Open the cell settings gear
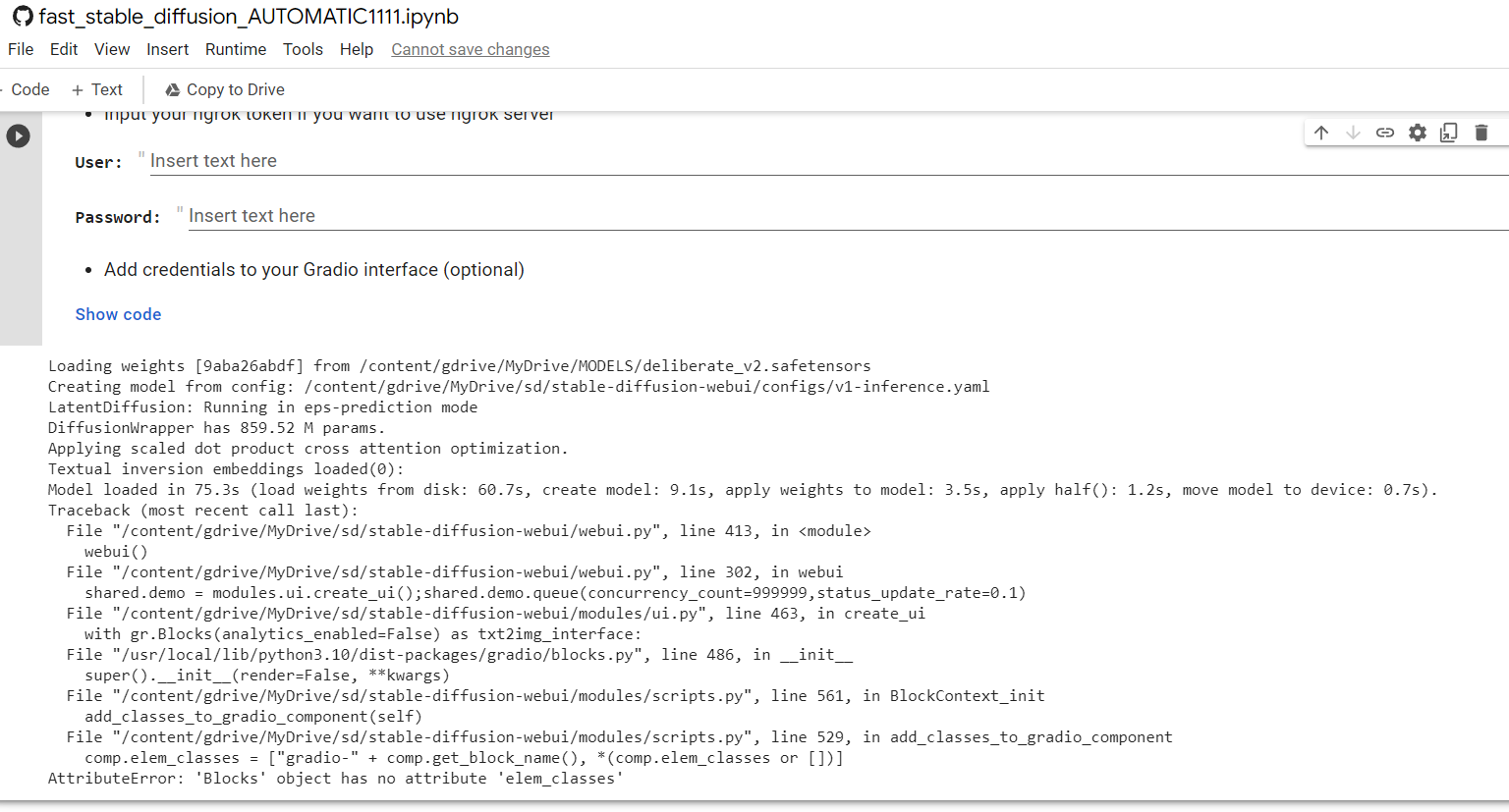 (x=1417, y=132)
